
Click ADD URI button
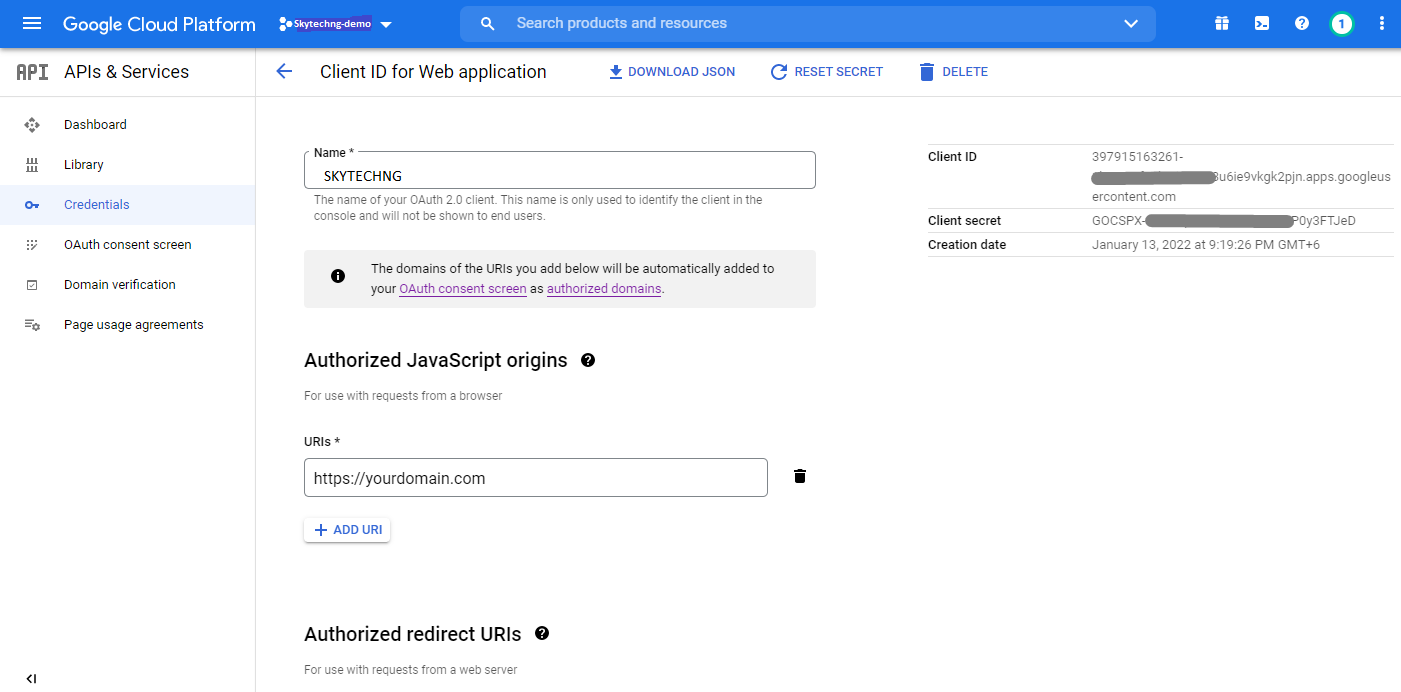[347, 530]
